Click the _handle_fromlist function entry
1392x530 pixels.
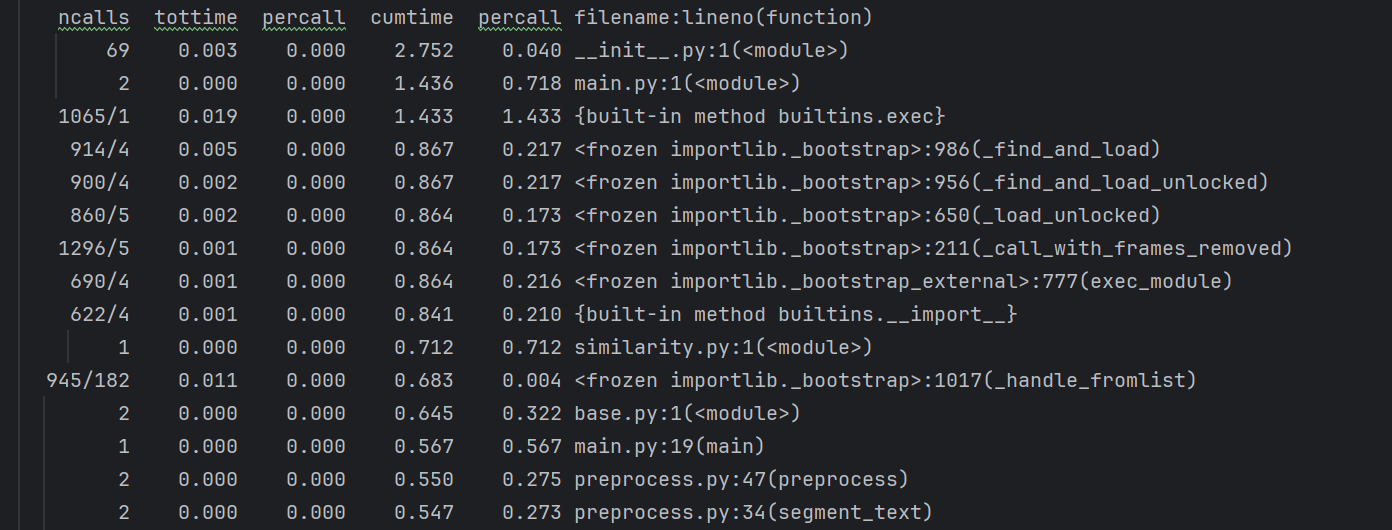[x=885, y=381]
